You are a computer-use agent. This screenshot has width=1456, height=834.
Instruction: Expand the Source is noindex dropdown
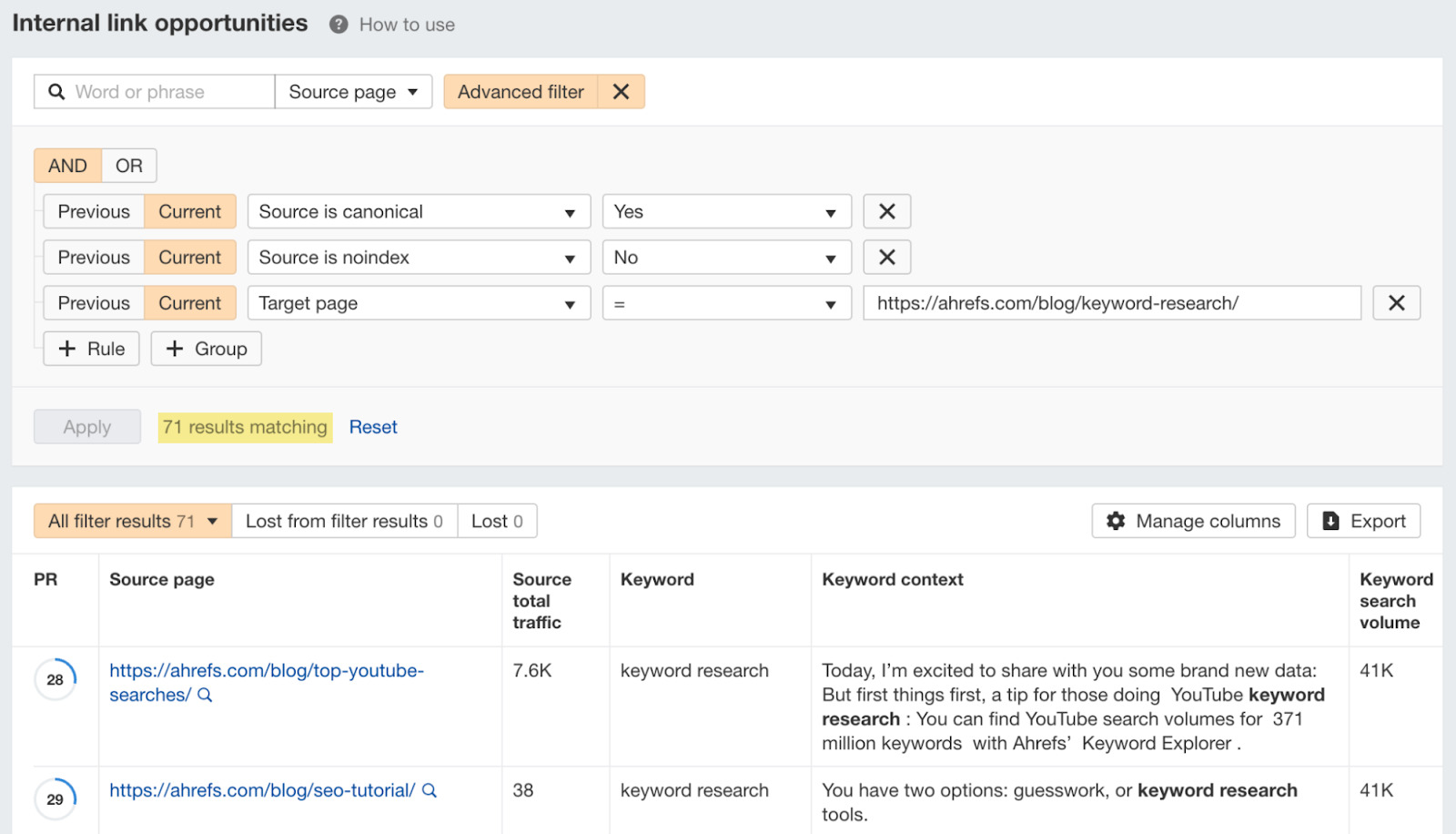pos(418,258)
